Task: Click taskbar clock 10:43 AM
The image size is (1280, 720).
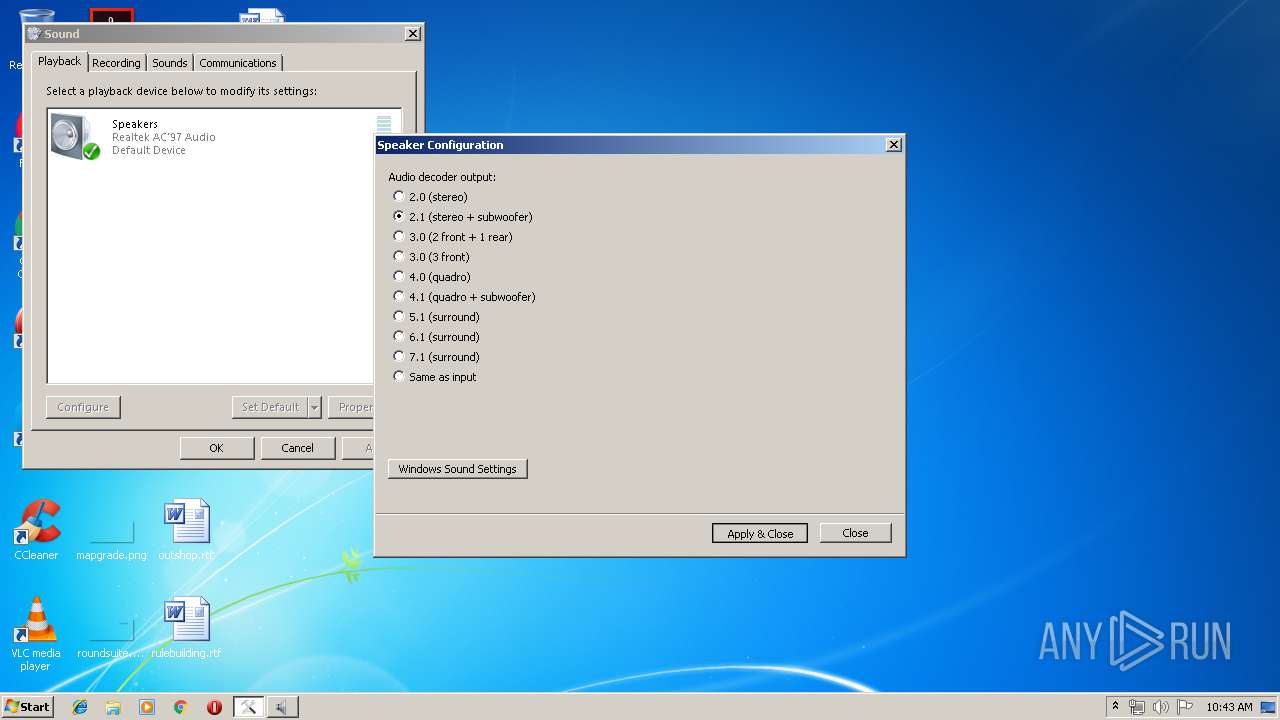Action: click(x=1229, y=707)
